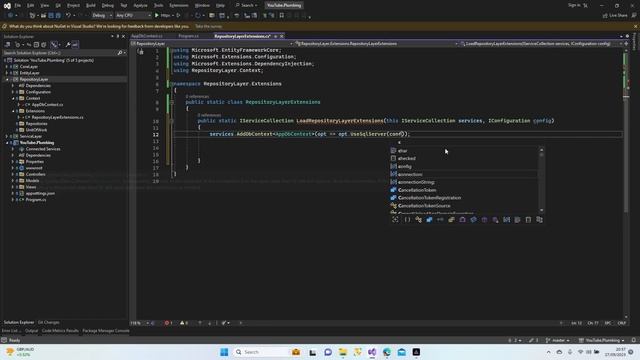This screenshot has height=360, width=640.
Task: Expand the ServiceLayer project node
Action: (7, 136)
